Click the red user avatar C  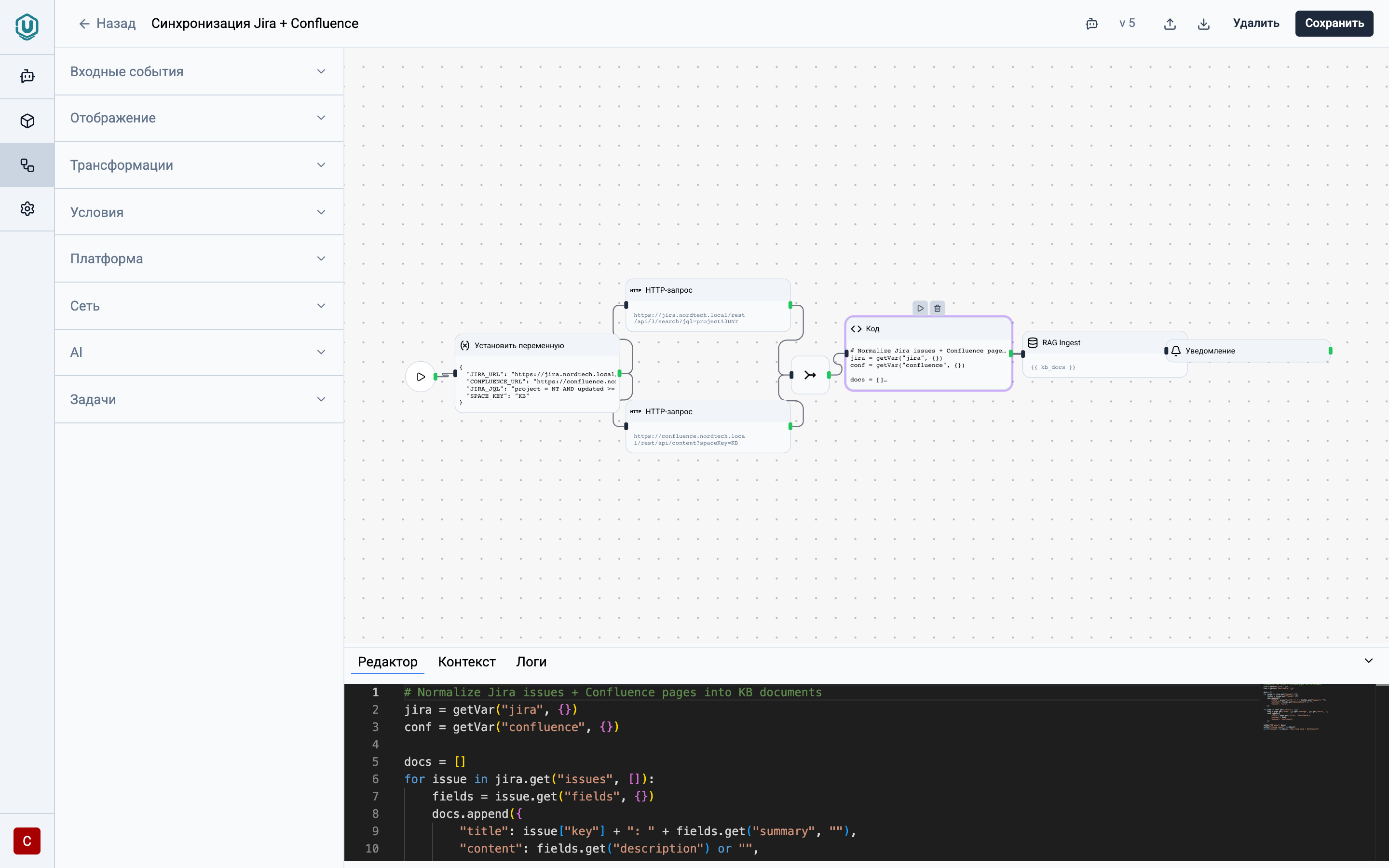point(27,841)
